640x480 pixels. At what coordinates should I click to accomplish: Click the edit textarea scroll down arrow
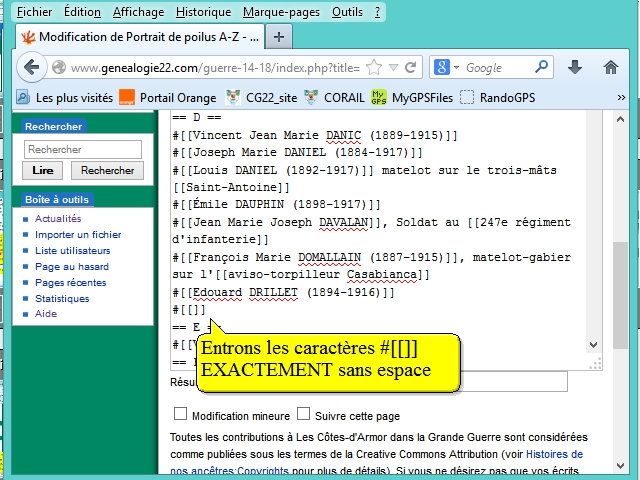[594, 345]
